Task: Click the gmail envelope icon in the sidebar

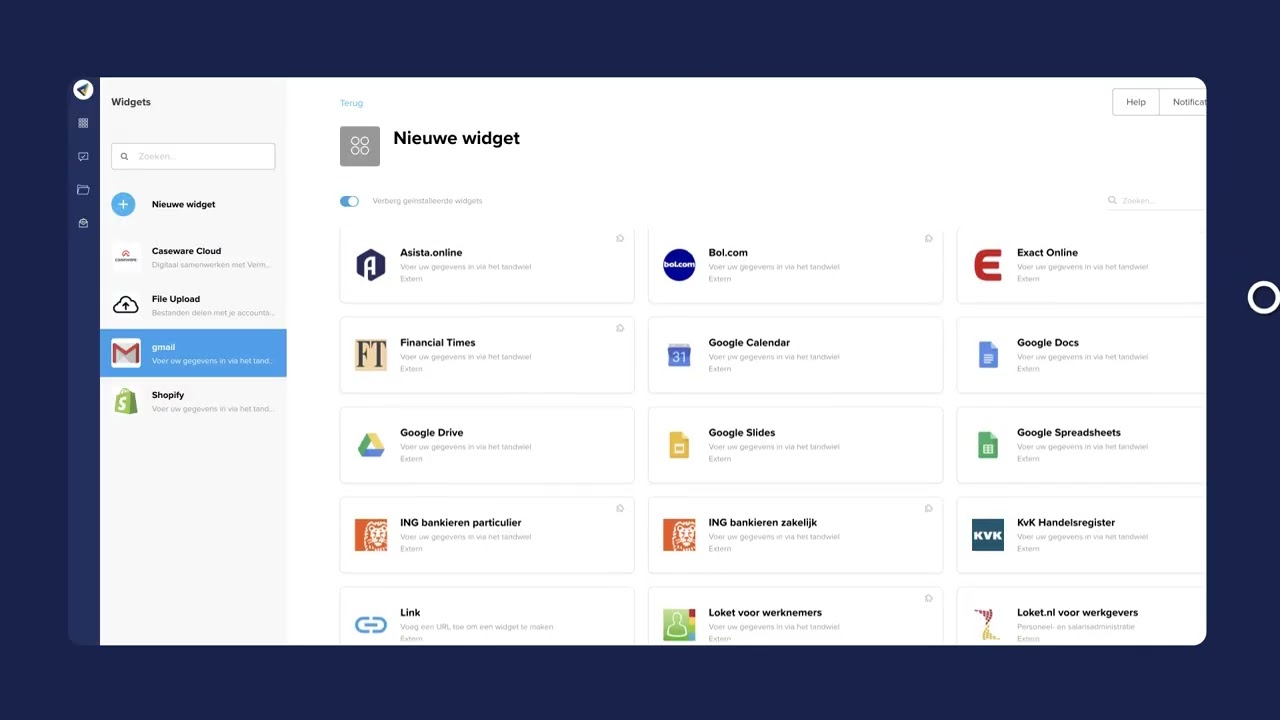Action: tap(126, 353)
